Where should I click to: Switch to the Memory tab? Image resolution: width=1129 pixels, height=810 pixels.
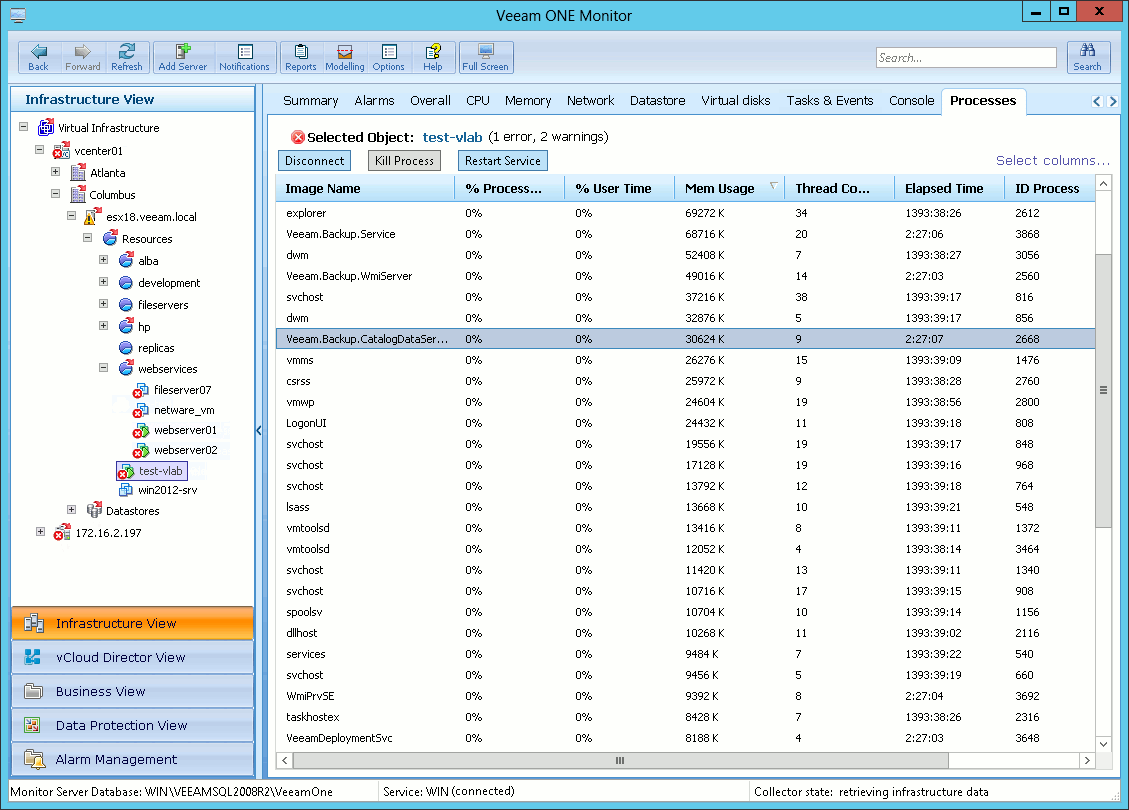[528, 101]
